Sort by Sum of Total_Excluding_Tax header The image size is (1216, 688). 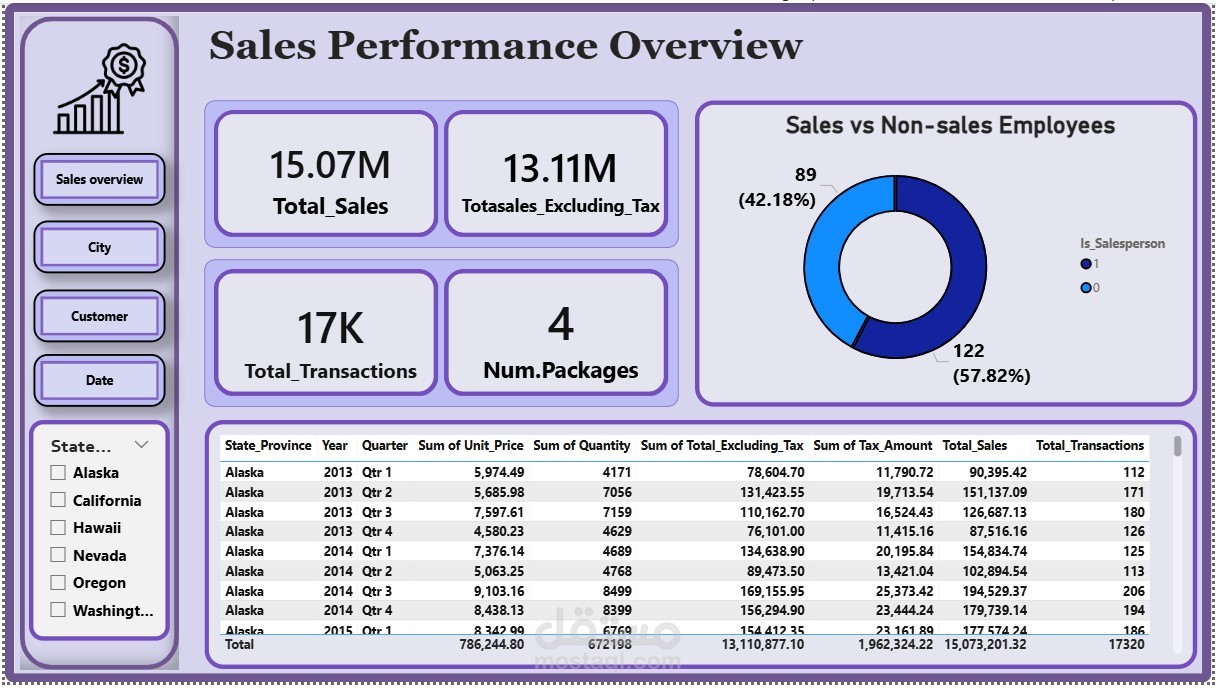click(722, 446)
